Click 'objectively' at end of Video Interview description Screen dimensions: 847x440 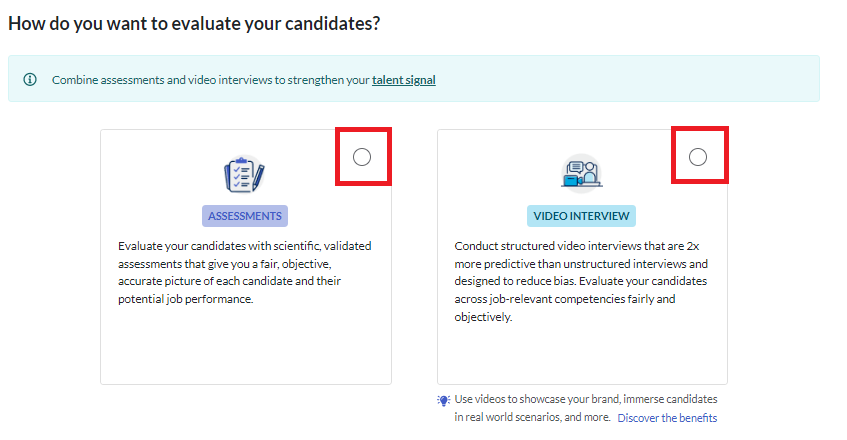click(x=483, y=317)
